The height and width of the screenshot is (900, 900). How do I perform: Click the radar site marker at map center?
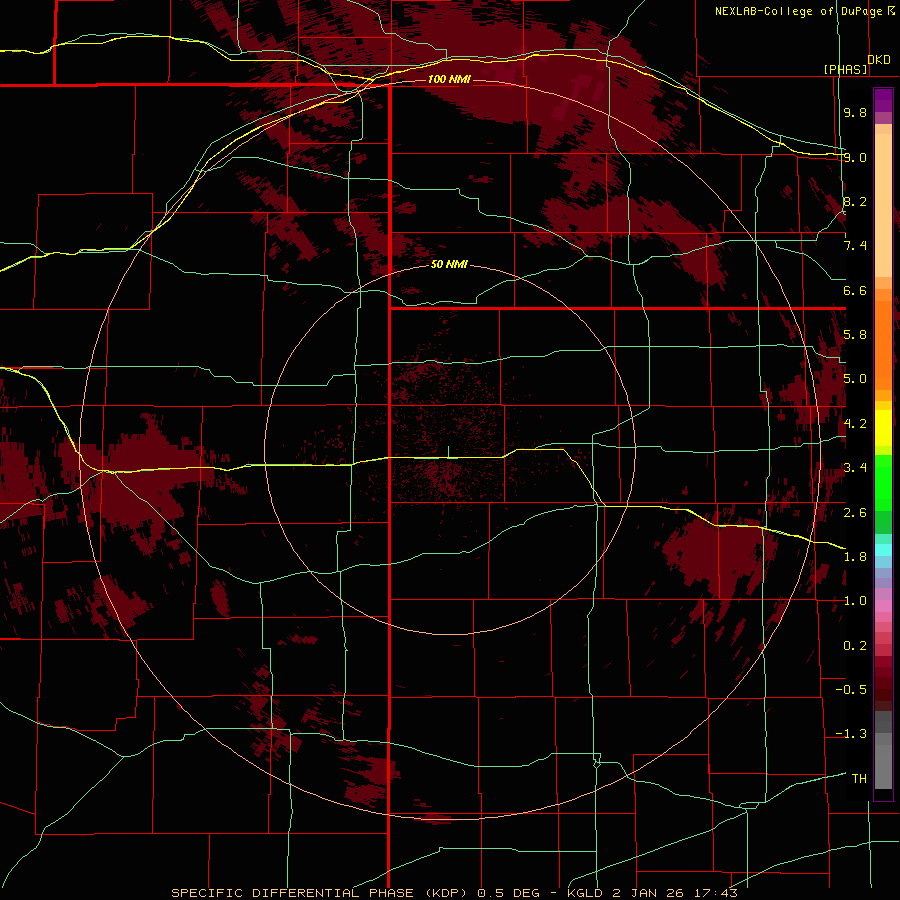pyautogui.click(x=448, y=452)
